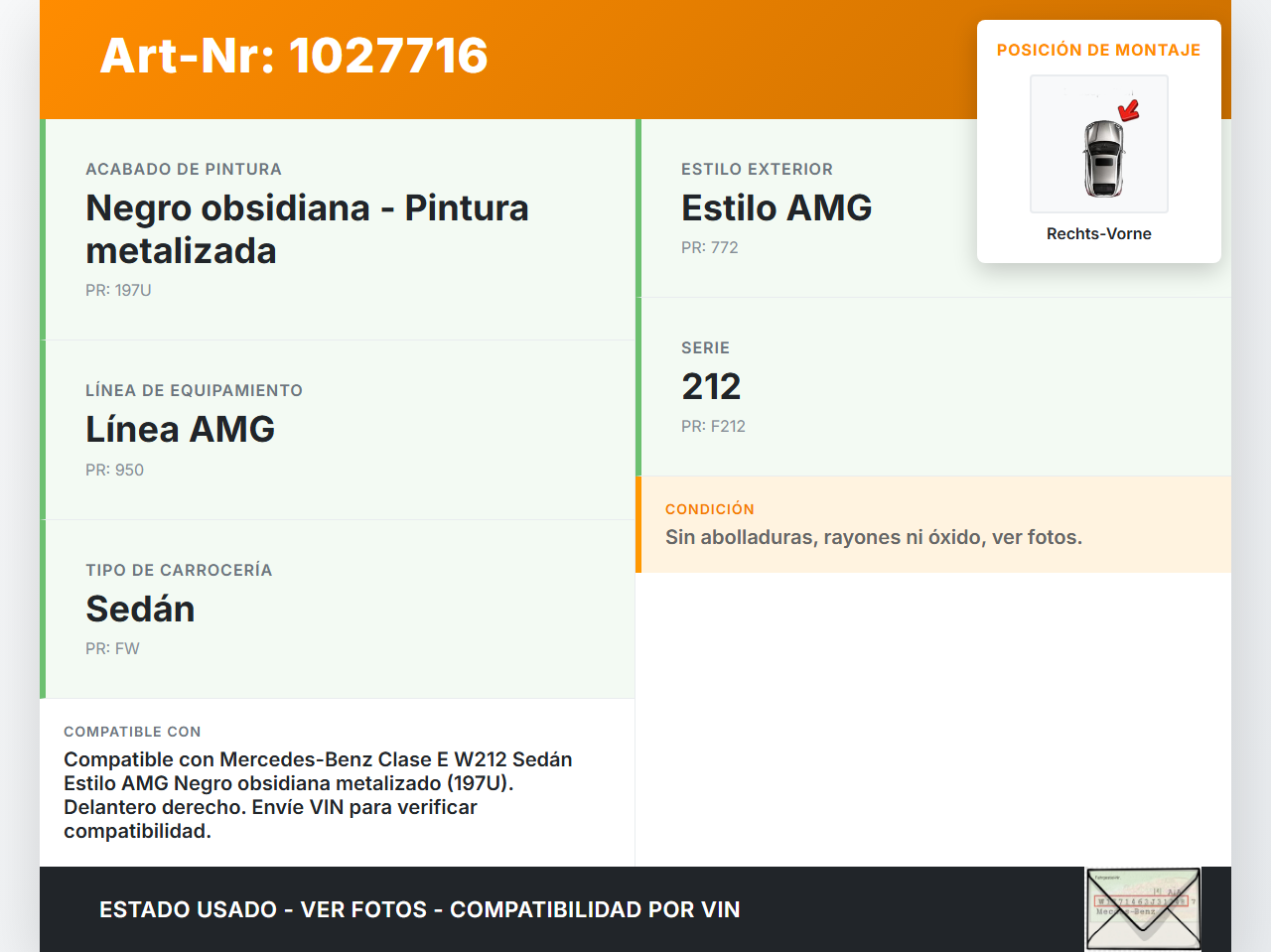Select the ACABADO DE PINTURA label
The image size is (1271, 952).
pos(184,169)
